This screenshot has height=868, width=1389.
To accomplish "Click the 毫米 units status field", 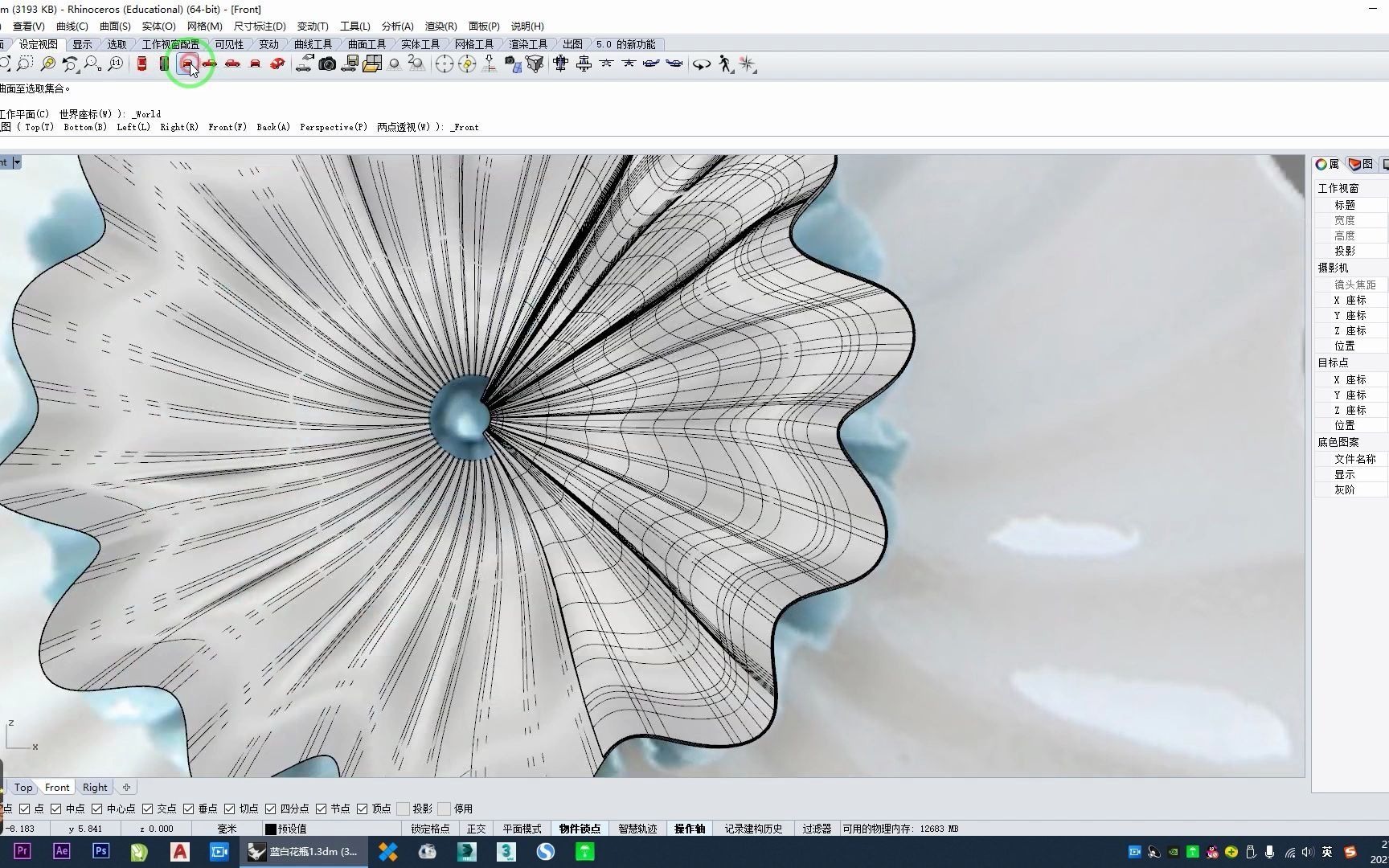I will coord(227,829).
